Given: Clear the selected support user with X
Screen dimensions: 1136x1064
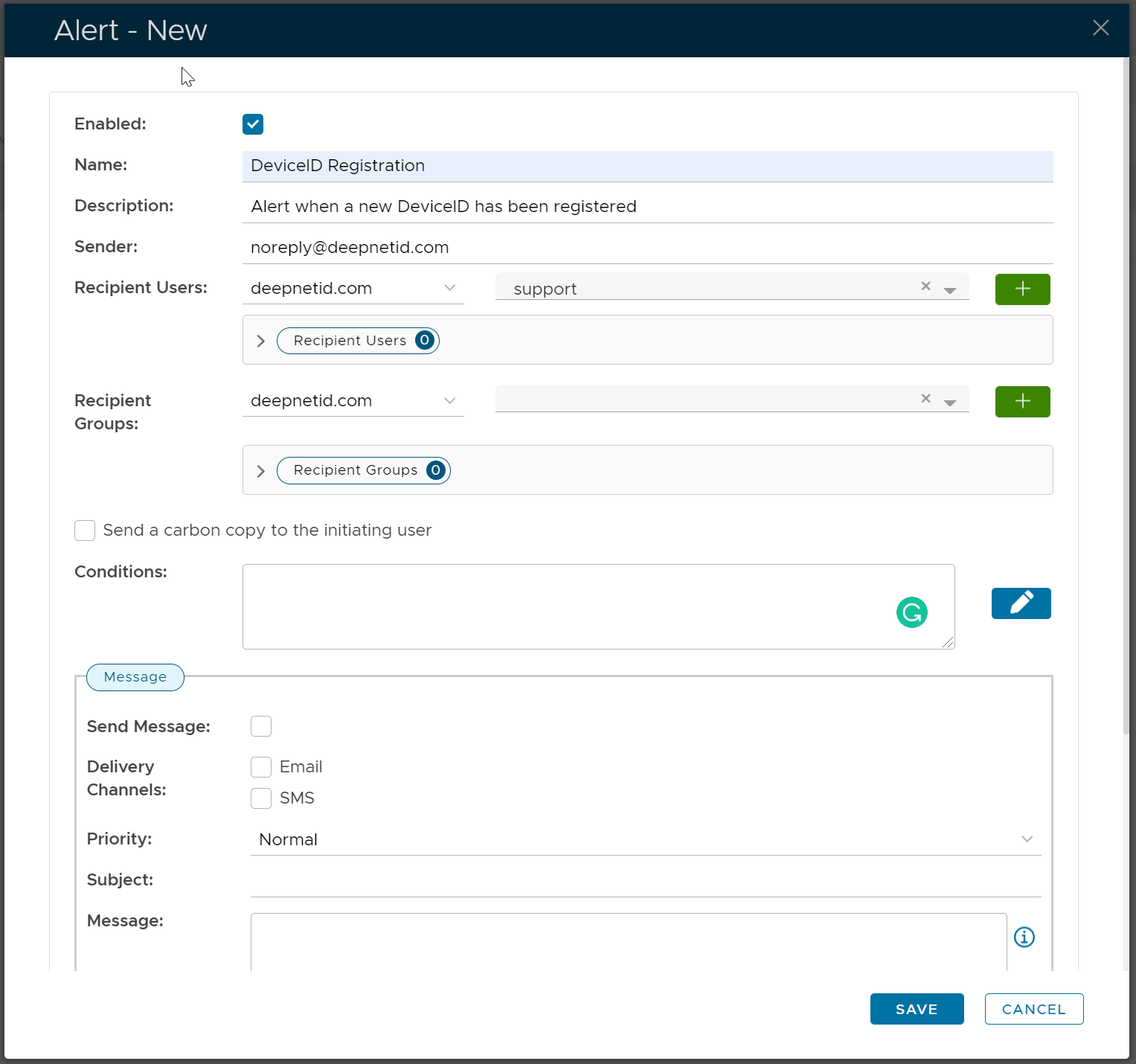Looking at the screenshot, I should 925,286.
